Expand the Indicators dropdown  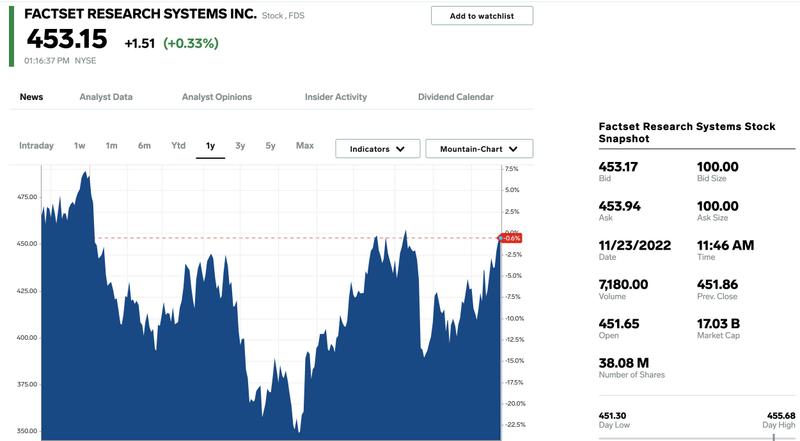pos(378,149)
